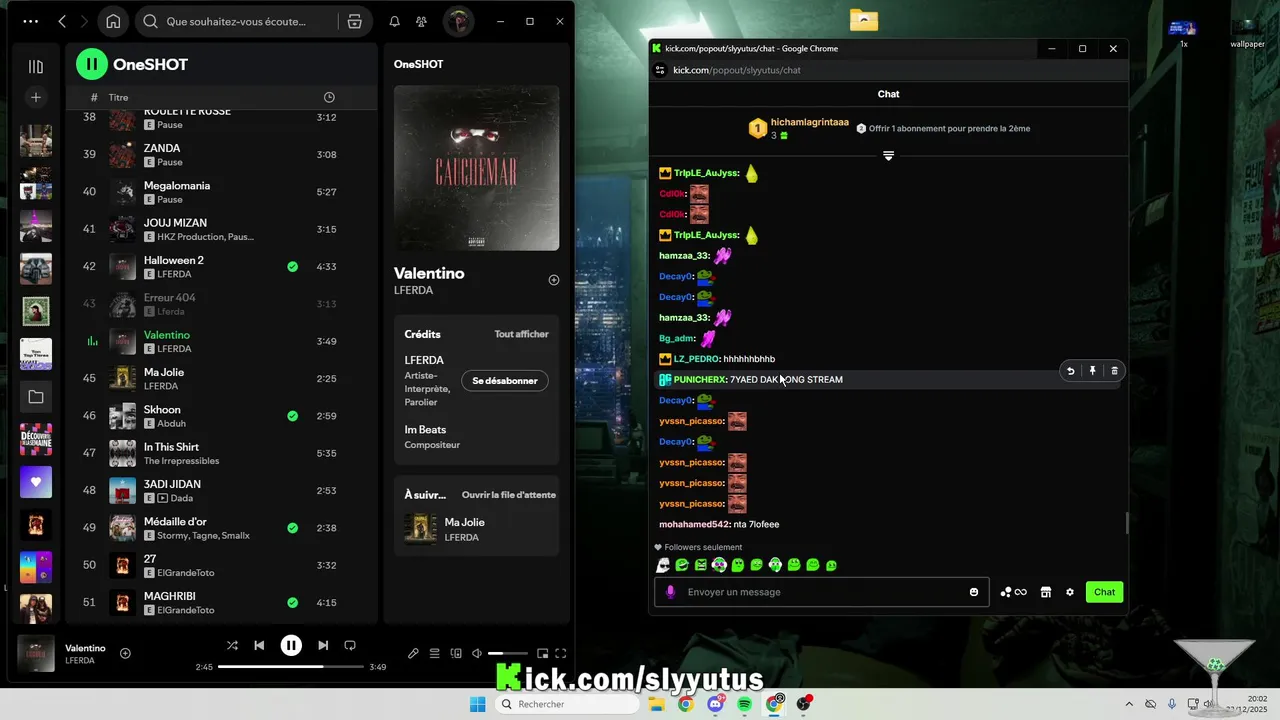Click Offrir 1 abonnement gift prompt
The height and width of the screenshot is (720, 1280).
coord(943,129)
